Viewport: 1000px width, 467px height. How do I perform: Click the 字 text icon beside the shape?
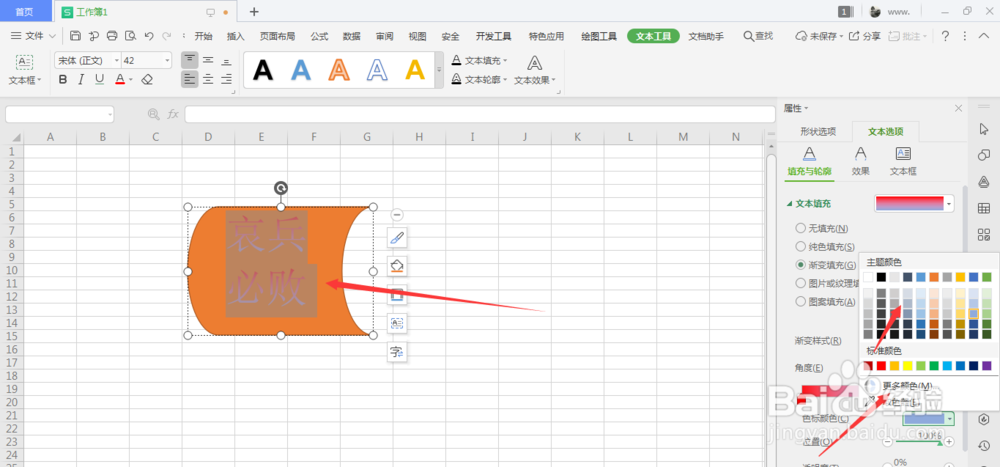(397, 352)
